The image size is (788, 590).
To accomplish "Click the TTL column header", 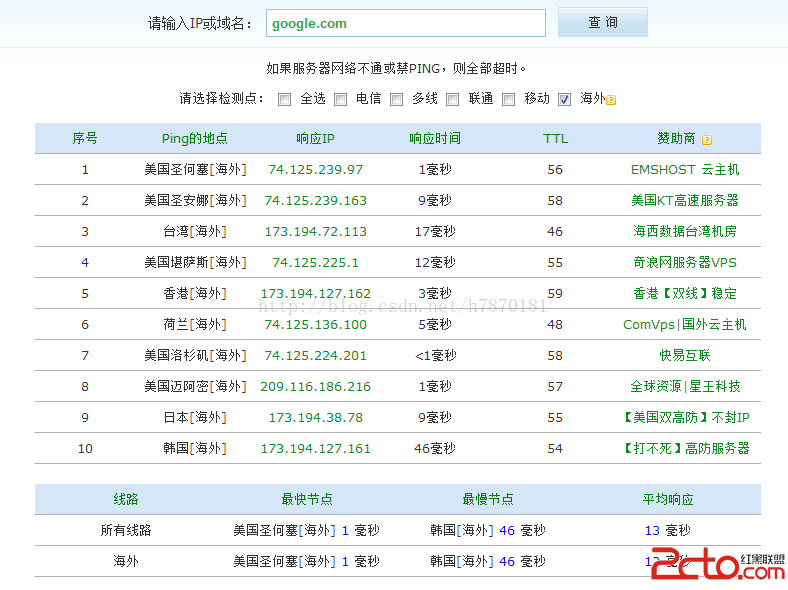I will pos(555,139).
